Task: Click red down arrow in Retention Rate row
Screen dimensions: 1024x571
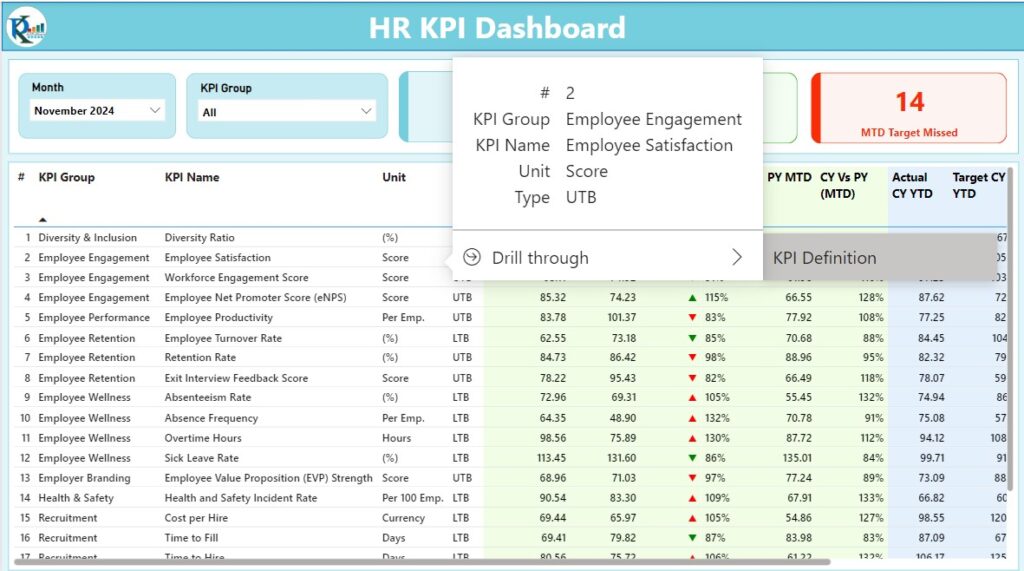Action: 692,357
